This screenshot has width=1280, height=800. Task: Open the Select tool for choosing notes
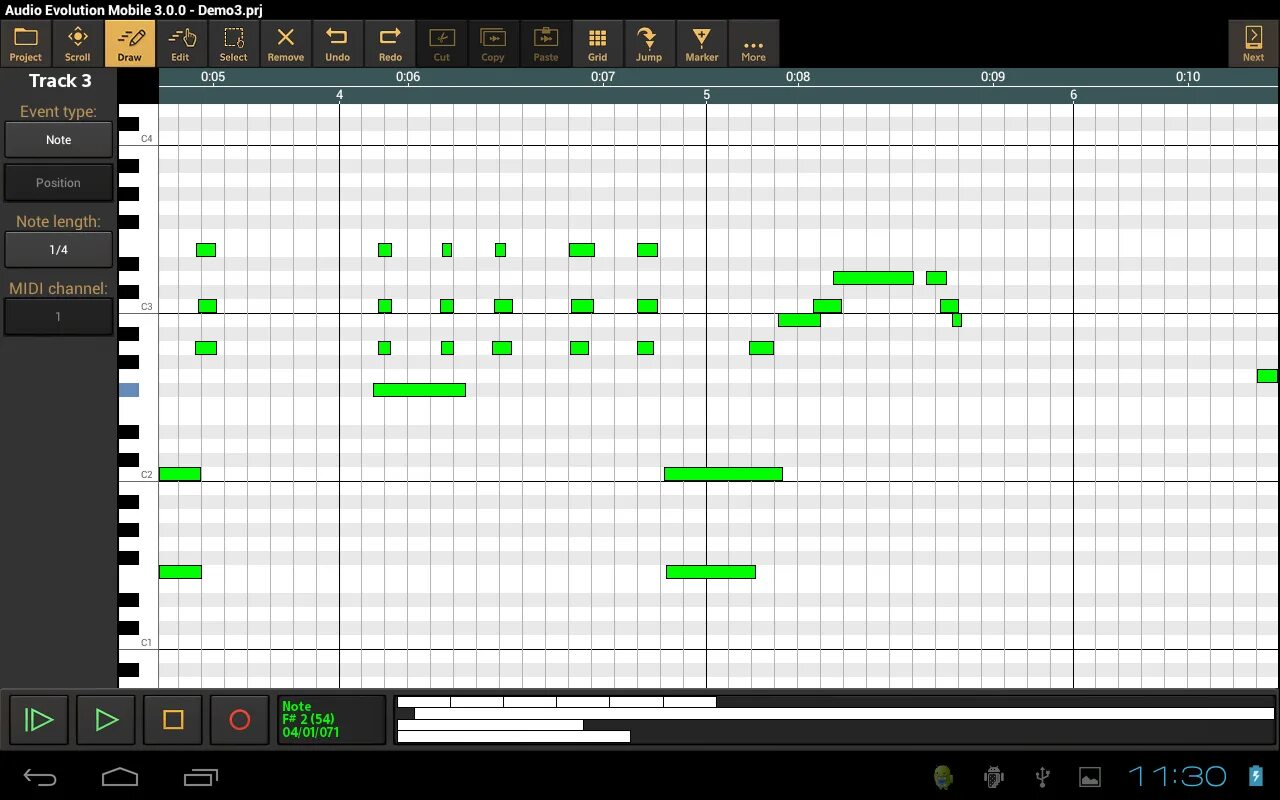pyautogui.click(x=233, y=43)
